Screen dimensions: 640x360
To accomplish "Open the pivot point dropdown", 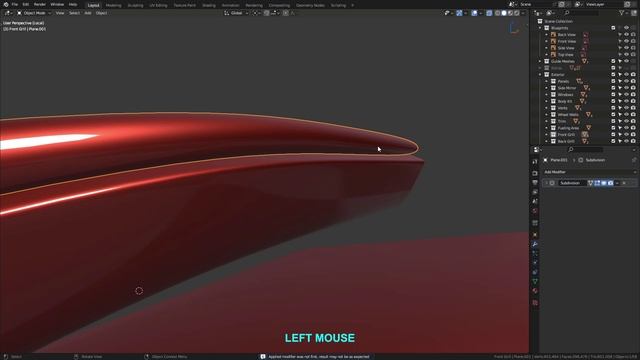I will coord(256,13).
